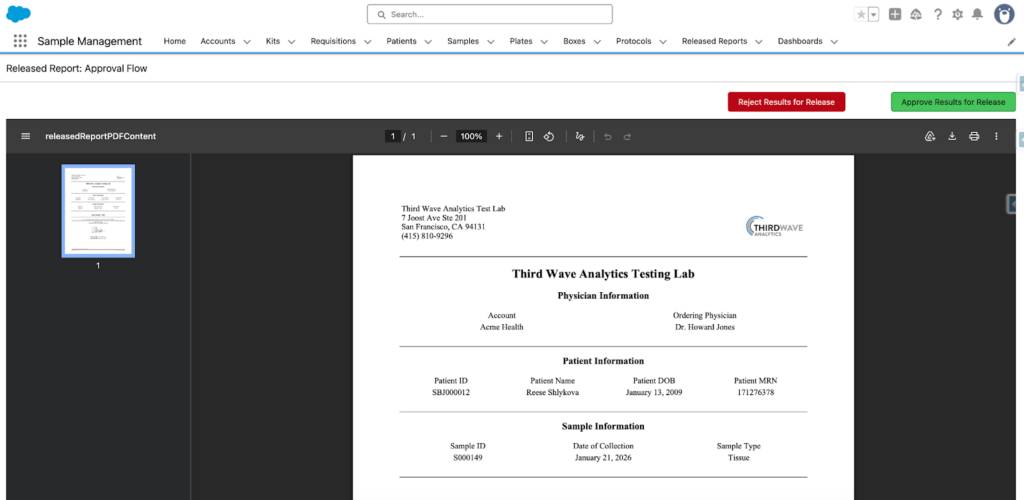
Task: Expand the Accounts tab dropdown
Action: pyautogui.click(x=248, y=42)
